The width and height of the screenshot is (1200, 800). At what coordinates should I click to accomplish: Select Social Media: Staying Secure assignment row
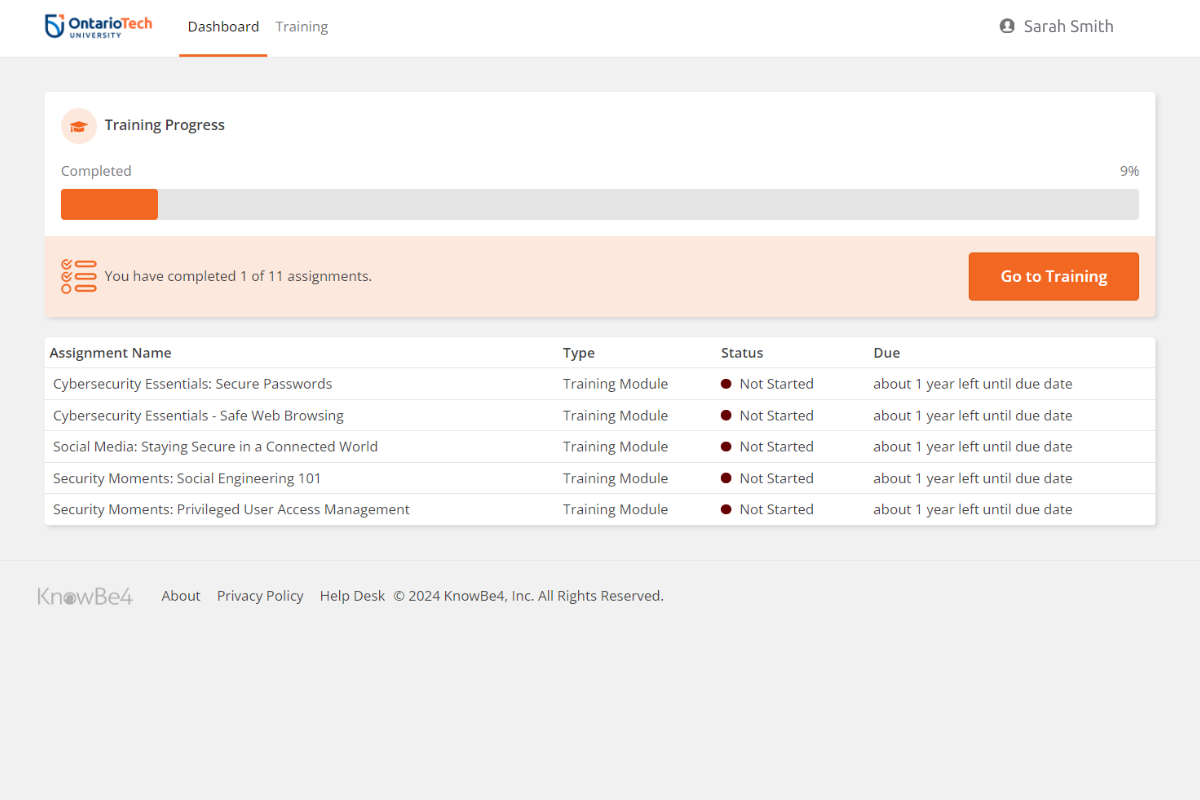click(215, 447)
